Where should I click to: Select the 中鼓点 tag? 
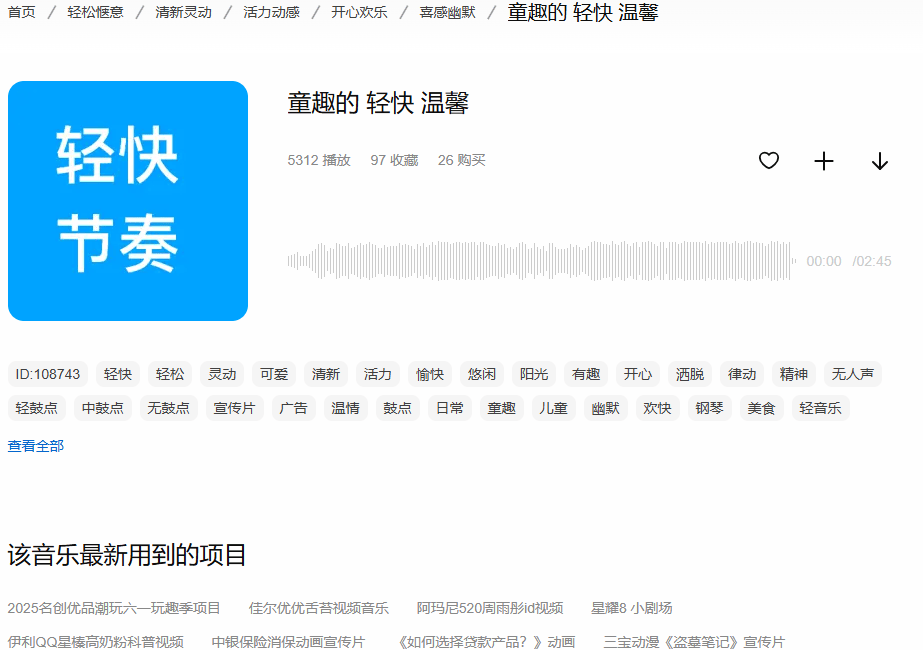click(102, 409)
